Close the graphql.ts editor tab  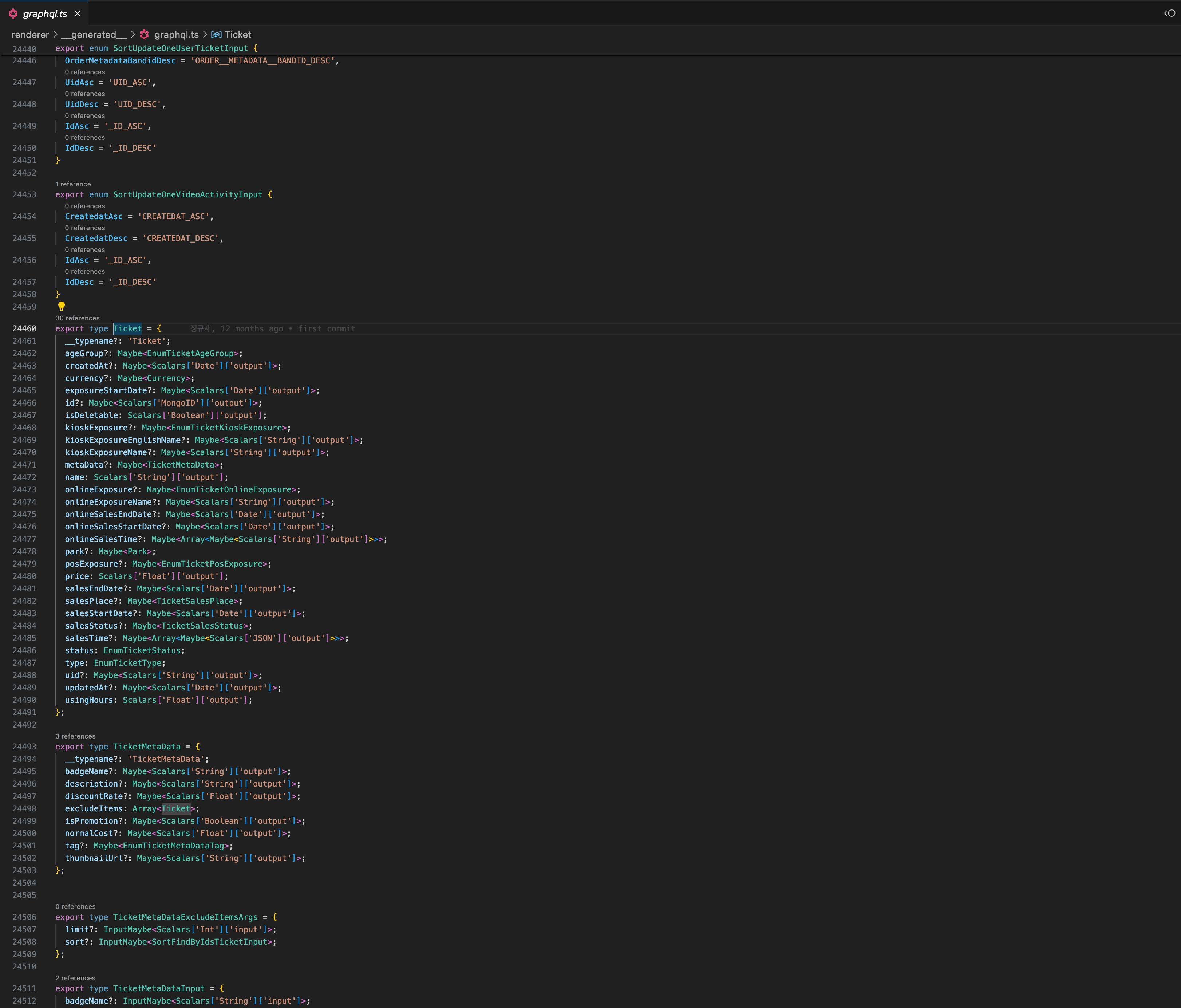click(x=78, y=14)
